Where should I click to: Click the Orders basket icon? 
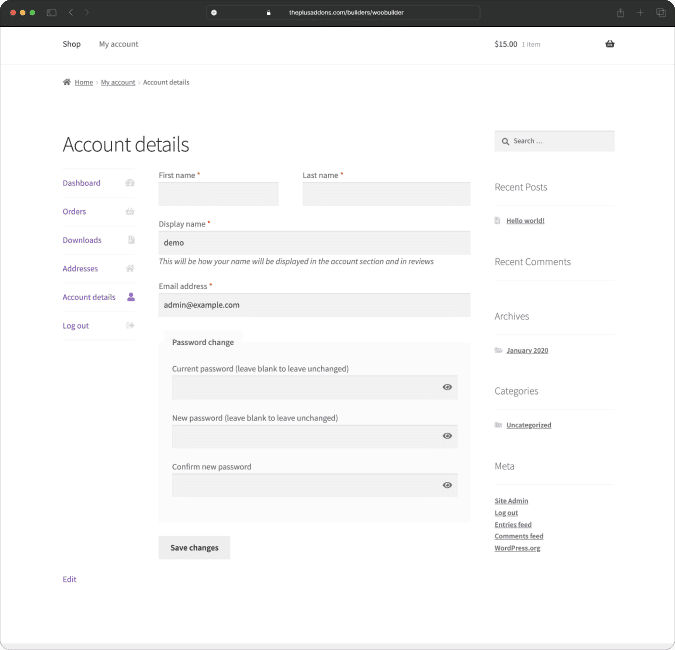[130, 212]
